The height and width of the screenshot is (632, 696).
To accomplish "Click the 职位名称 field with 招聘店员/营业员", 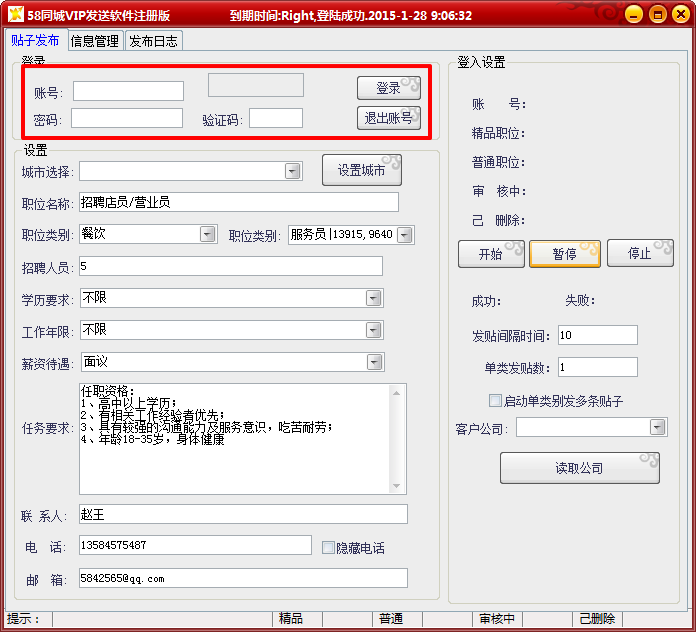I will coord(239,202).
